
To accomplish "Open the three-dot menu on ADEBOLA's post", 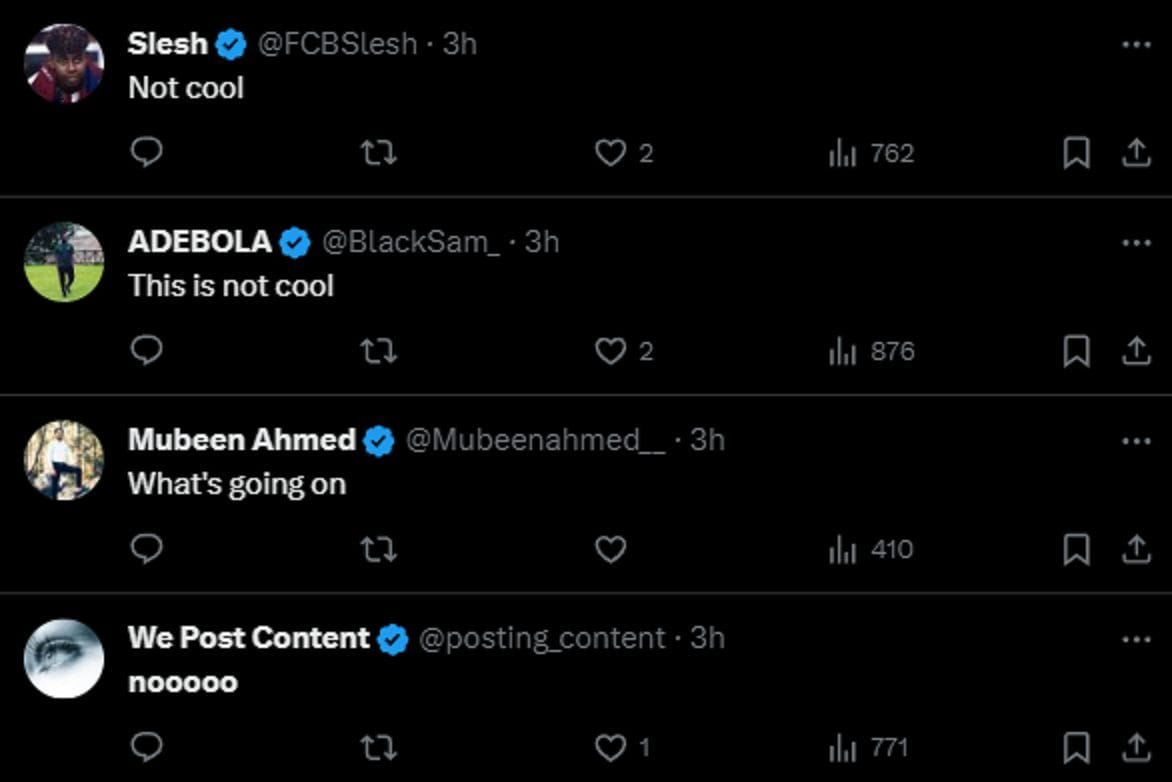I will click(1137, 240).
